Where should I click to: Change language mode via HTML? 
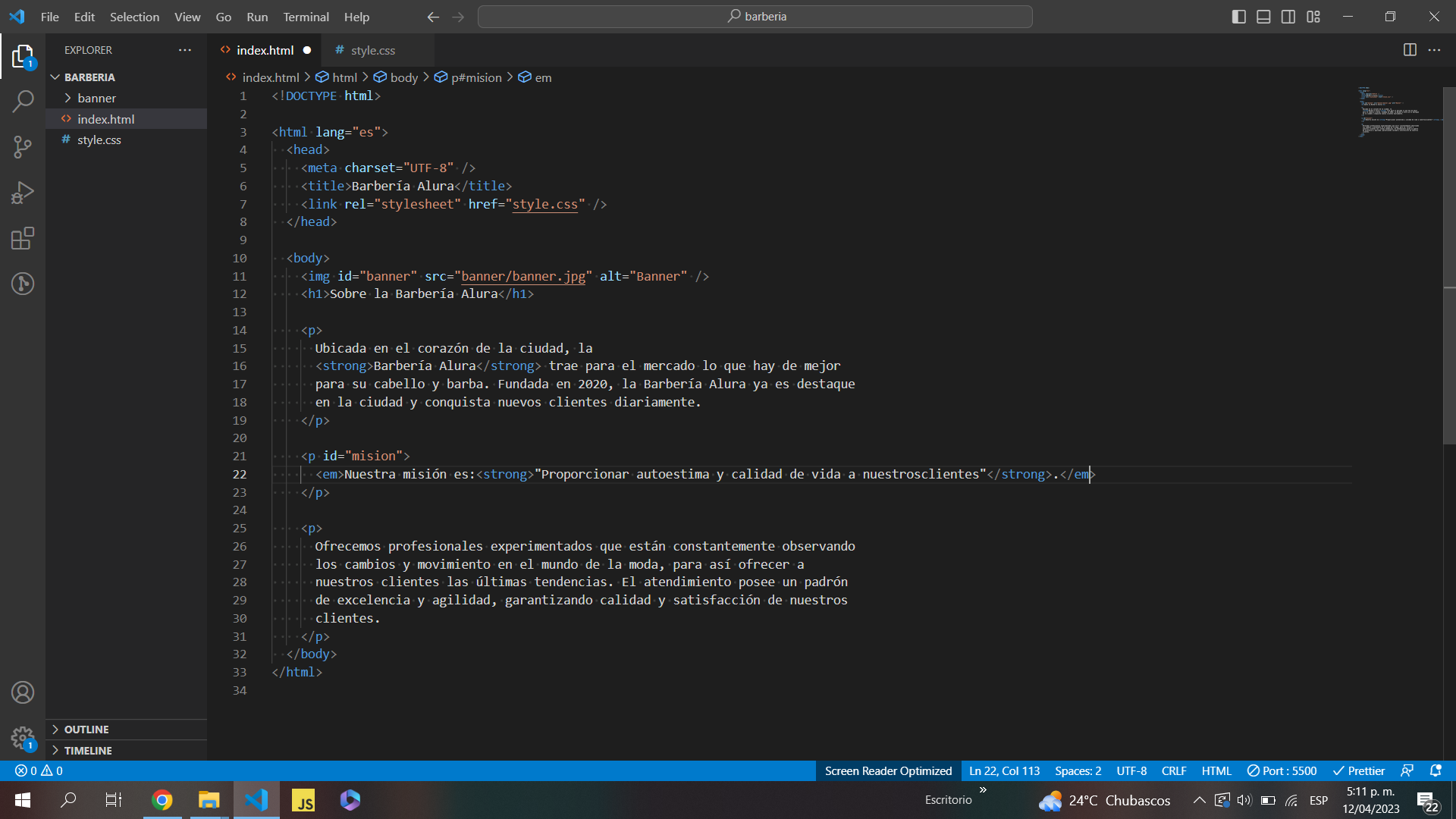click(x=1216, y=770)
